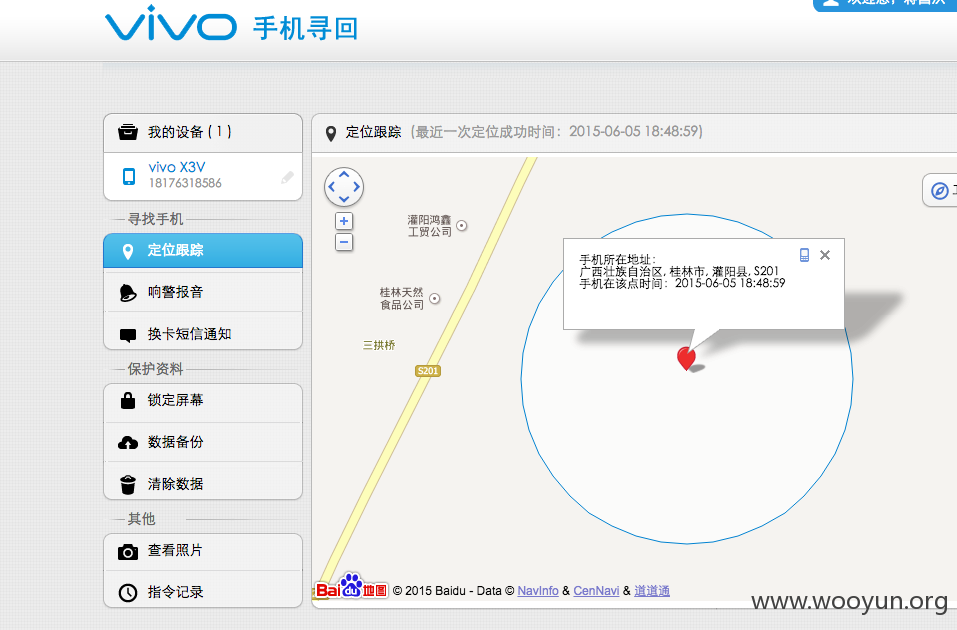Click the welcome user button at top right
The height and width of the screenshot is (630, 957).
coord(885,4)
